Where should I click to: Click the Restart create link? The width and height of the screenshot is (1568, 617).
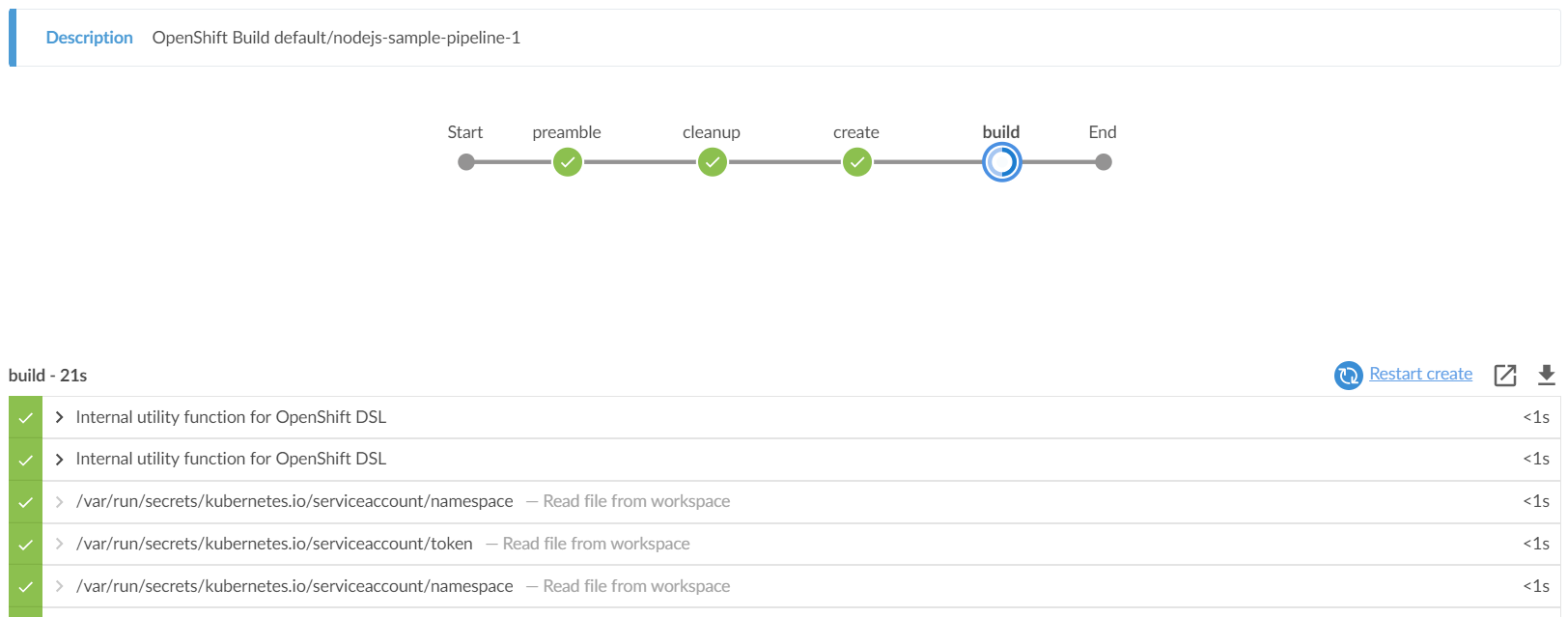click(x=1420, y=374)
